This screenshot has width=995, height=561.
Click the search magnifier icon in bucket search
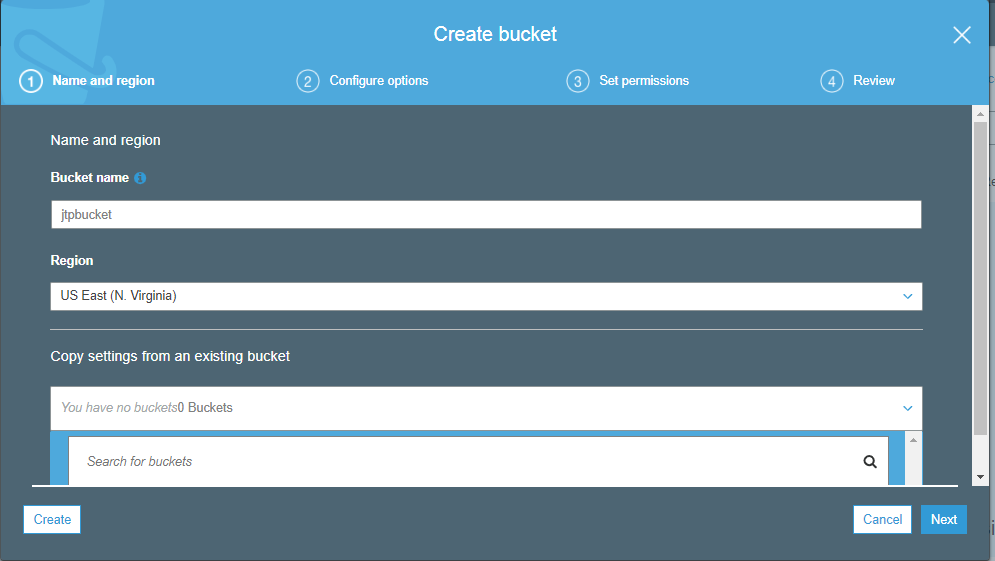(x=870, y=462)
